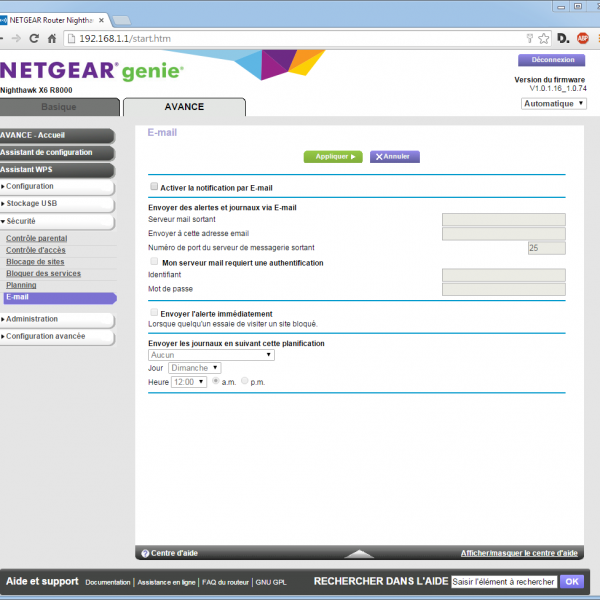Click the Déconnexion button
Viewport: 600px width, 600px height.
551,60
